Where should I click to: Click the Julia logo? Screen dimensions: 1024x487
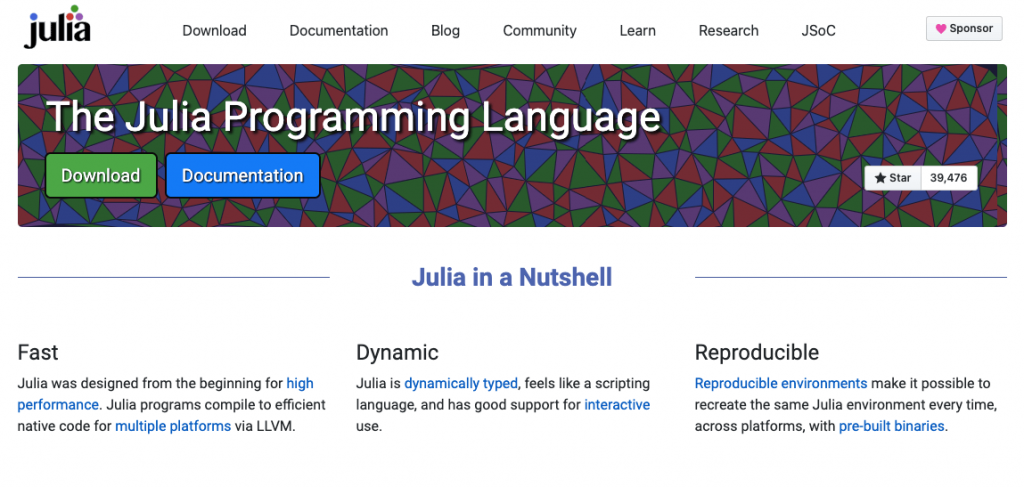click(57, 27)
